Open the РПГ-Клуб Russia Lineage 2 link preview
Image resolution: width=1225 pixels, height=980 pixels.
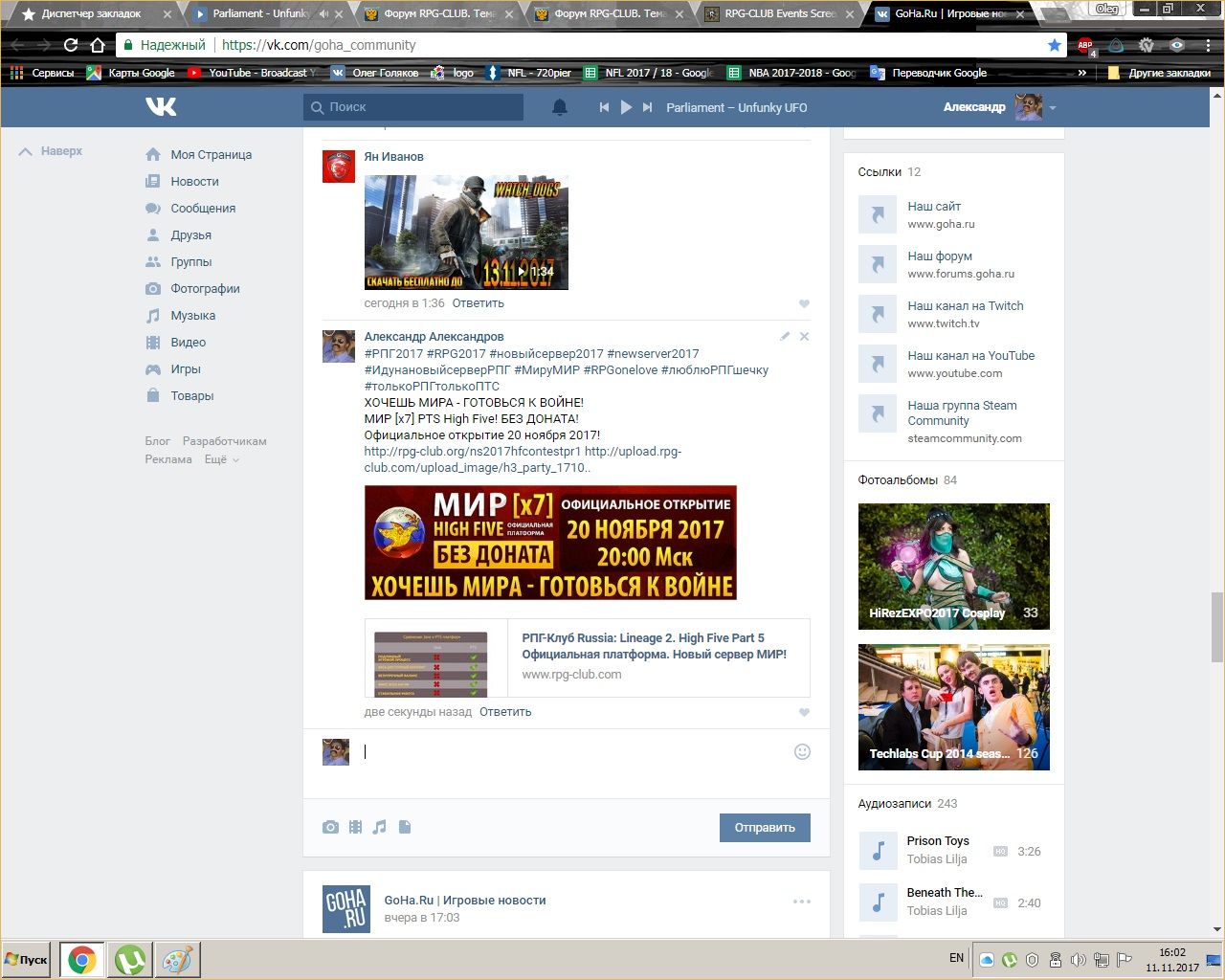587,658
